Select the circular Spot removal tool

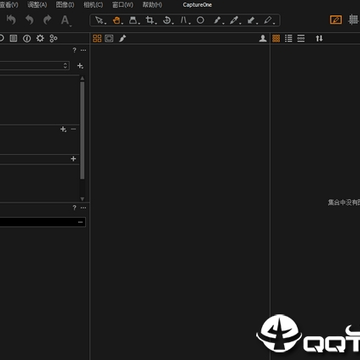pos(200,20)
